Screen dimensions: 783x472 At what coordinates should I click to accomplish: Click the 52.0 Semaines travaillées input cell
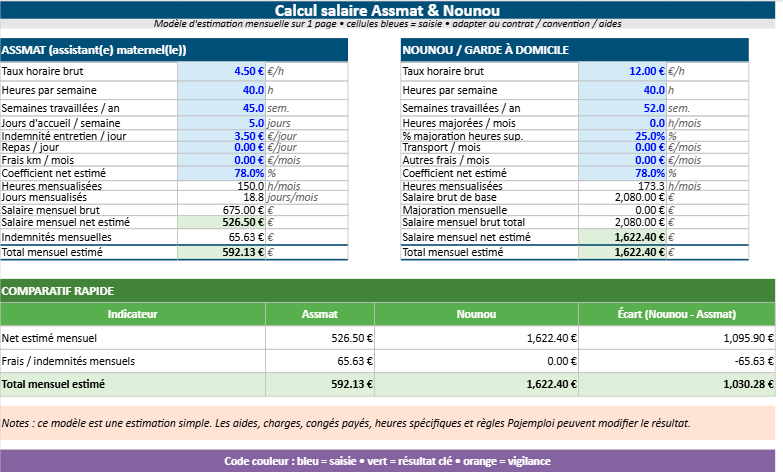622,108
